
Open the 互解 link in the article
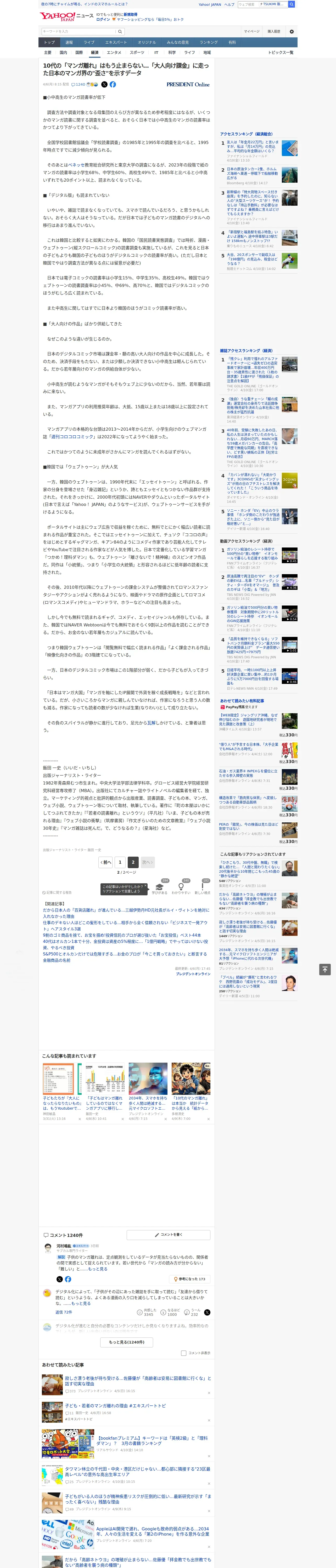pos(152,723)
